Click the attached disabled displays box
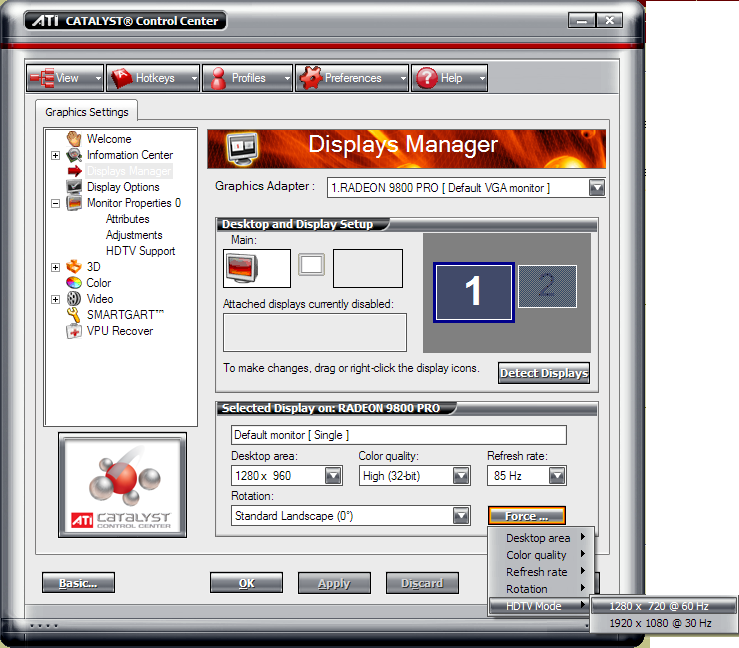This screenshot has width=739, height=648. [x=315, y=332]
